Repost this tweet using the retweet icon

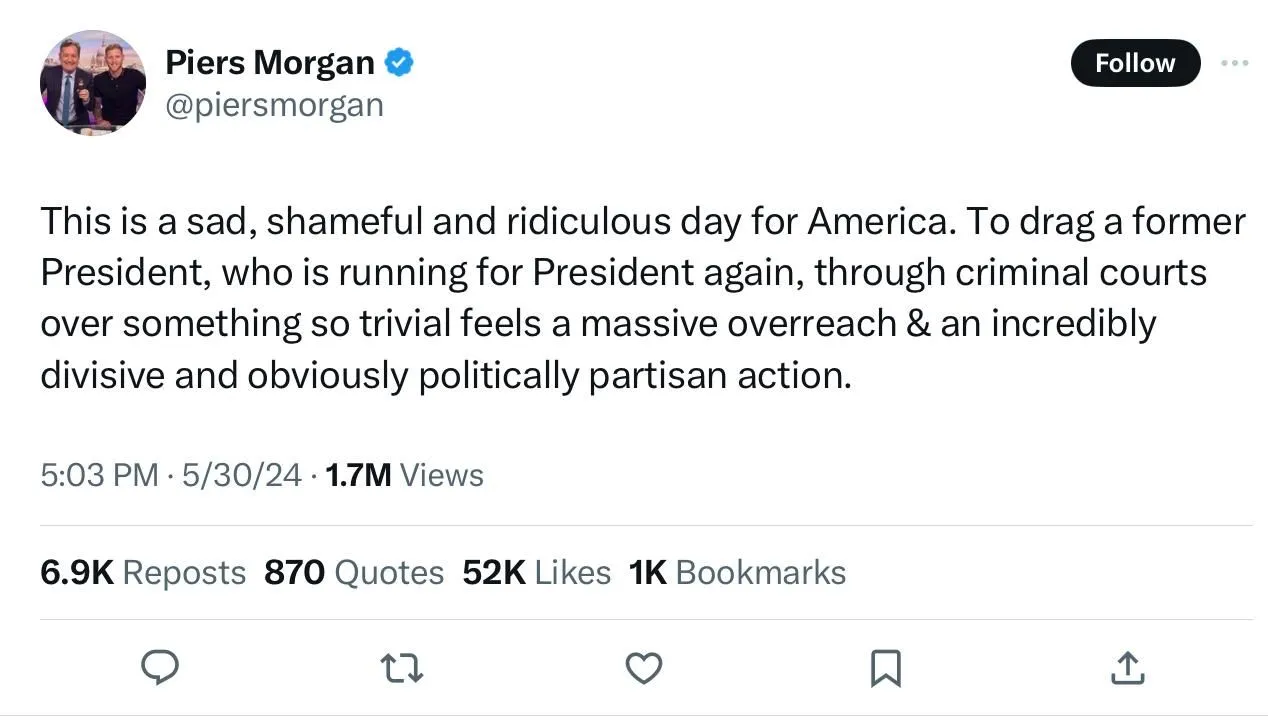402,667
